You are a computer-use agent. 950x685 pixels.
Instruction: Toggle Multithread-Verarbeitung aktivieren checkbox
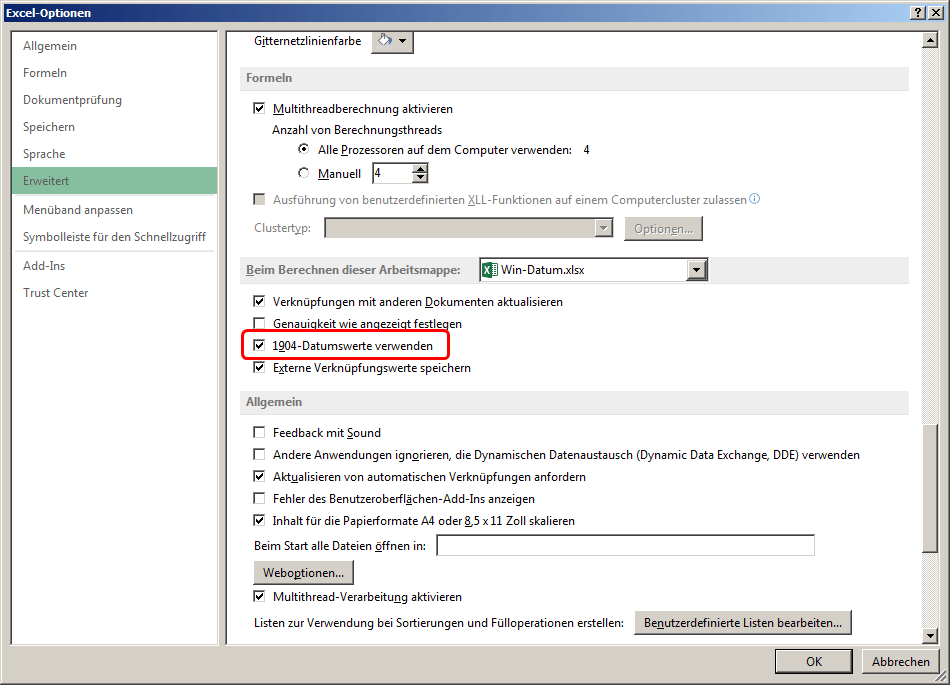(259, 596)
